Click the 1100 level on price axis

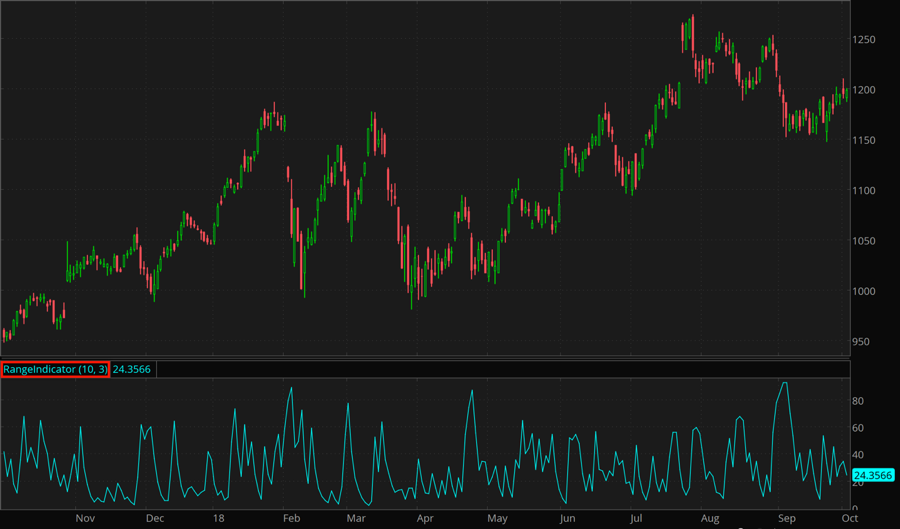point(866,190)
